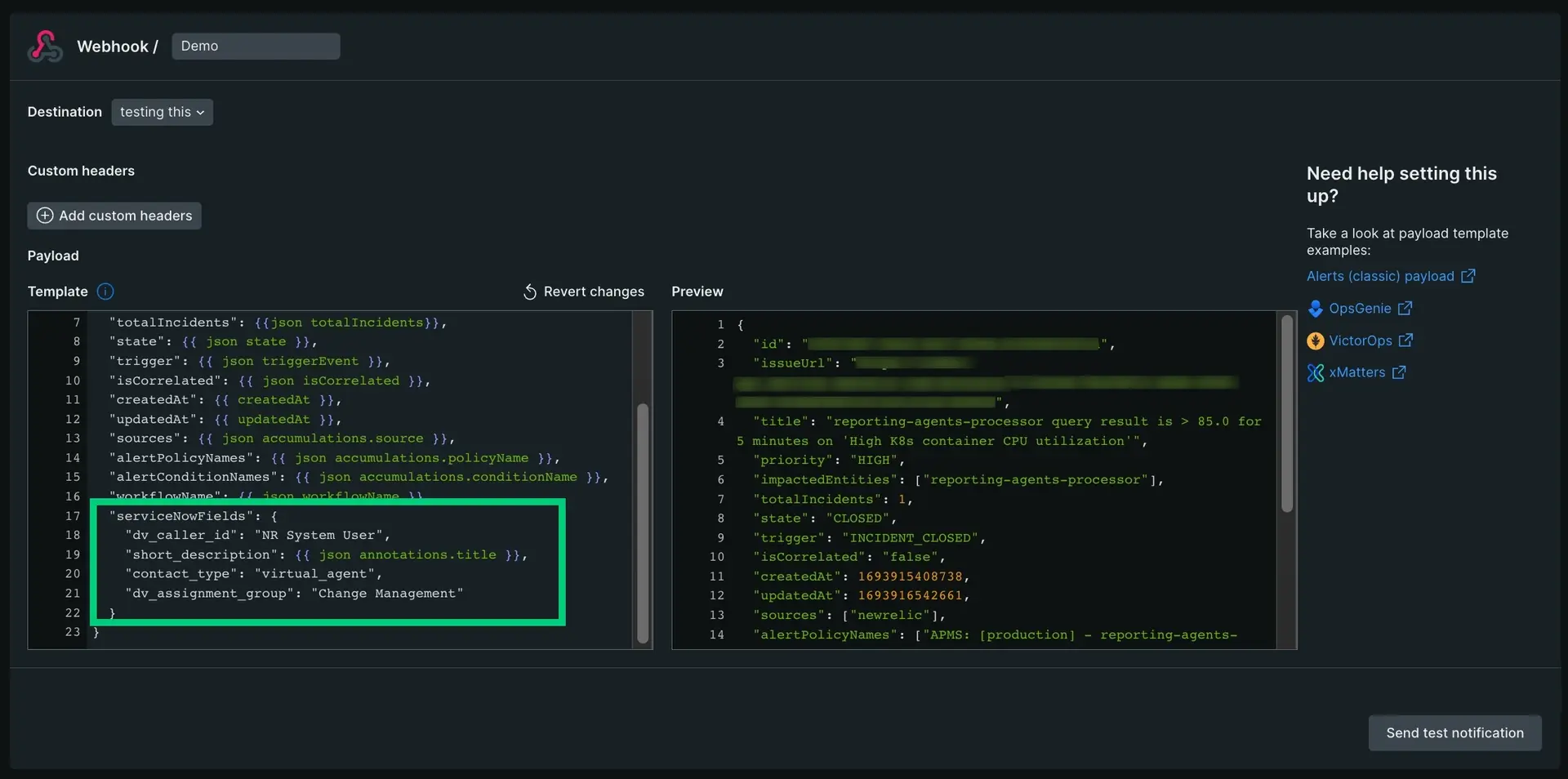Image resolution: width=1568 pixels, height=779 pixels.
Task: Open the xMatters payload example link
Action: click(x=1356, y=372)
